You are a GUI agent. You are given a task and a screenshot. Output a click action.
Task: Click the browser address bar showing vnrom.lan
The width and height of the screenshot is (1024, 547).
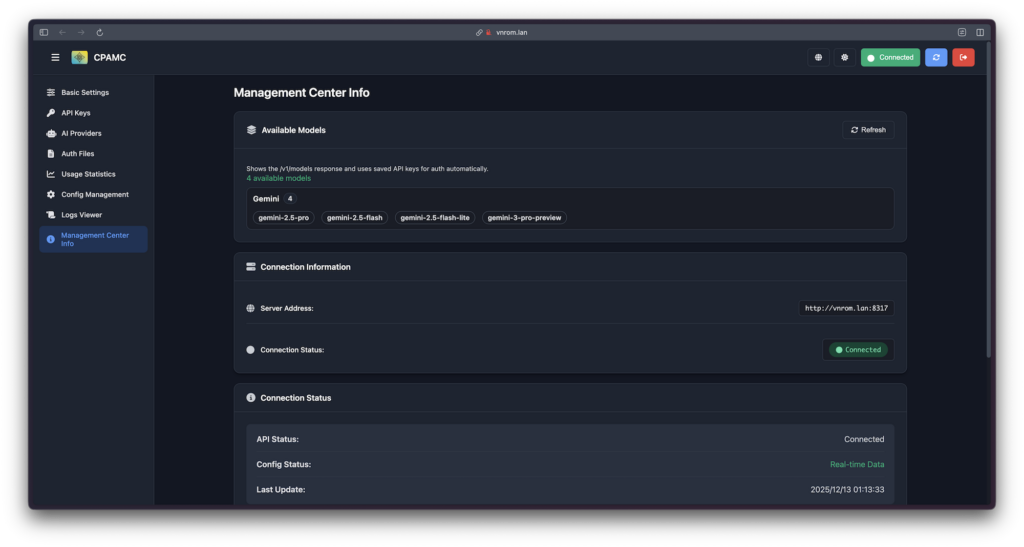[x=512, y=32]
